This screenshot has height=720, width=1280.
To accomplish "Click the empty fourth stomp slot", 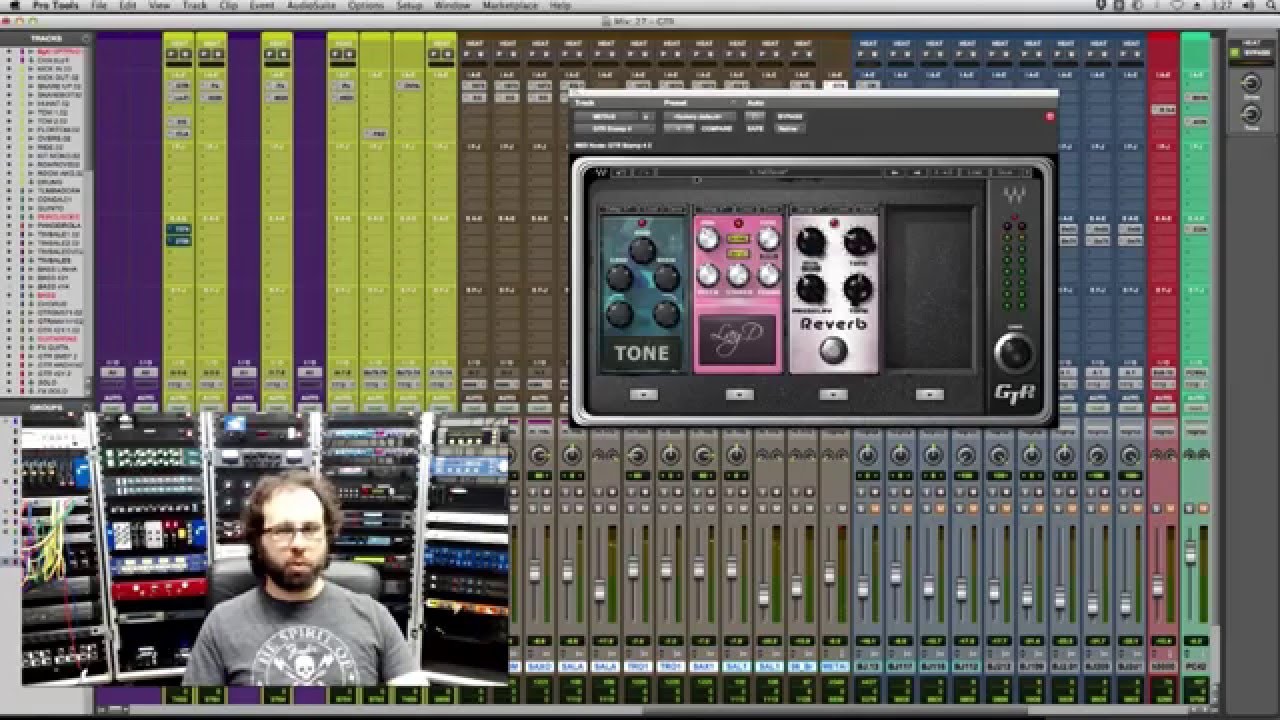I will [x=929, y=290].
